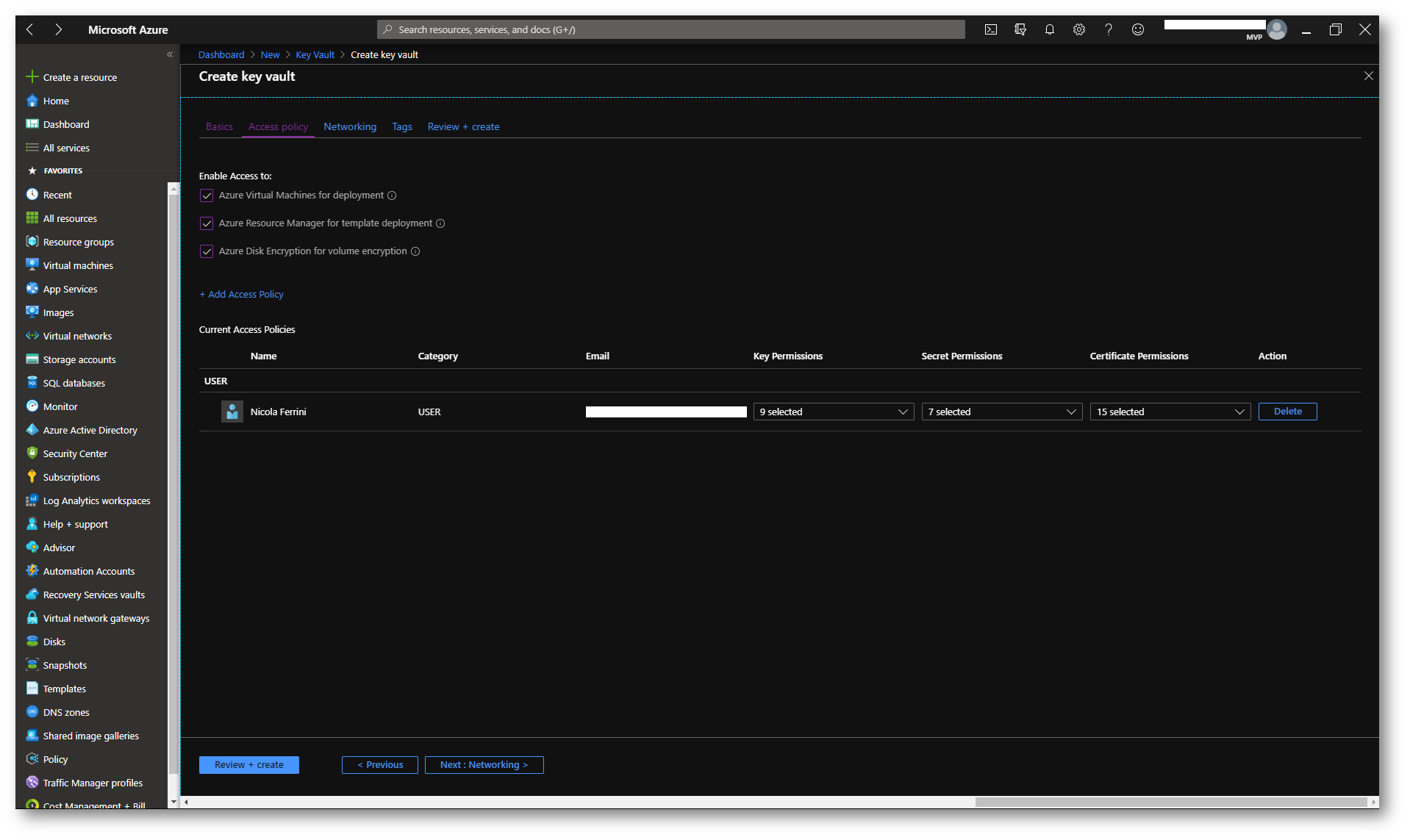Click the Key Vault breadcrumb link
The height and width of the screenshot is (840, 1410).
pos(315,54)
